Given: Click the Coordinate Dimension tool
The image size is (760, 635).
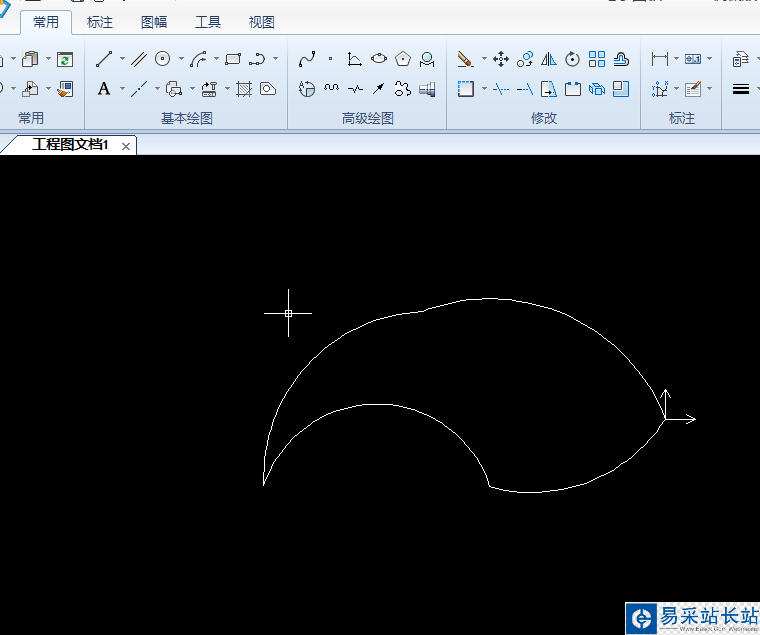Looking at the screenshot, I should (x=659, y=89).
